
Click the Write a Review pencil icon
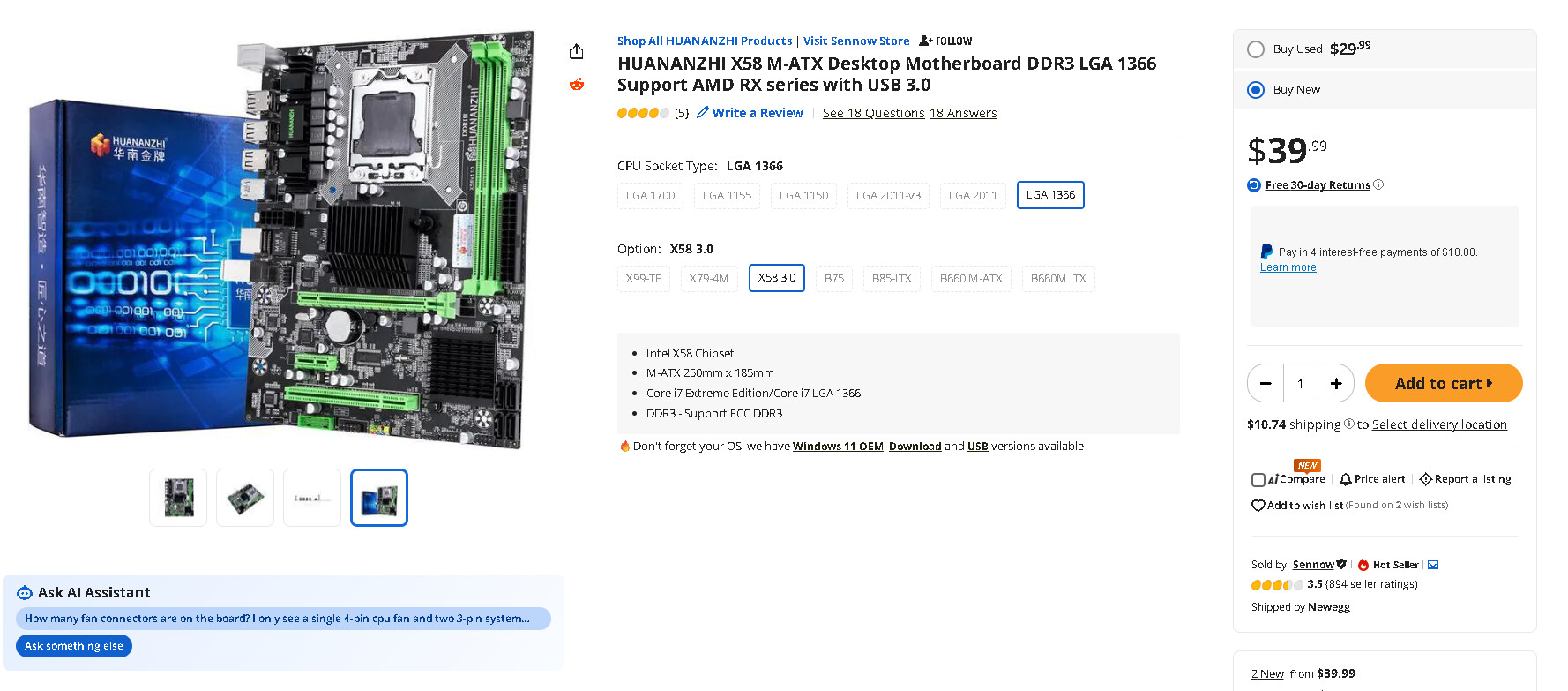pos(703,112)
